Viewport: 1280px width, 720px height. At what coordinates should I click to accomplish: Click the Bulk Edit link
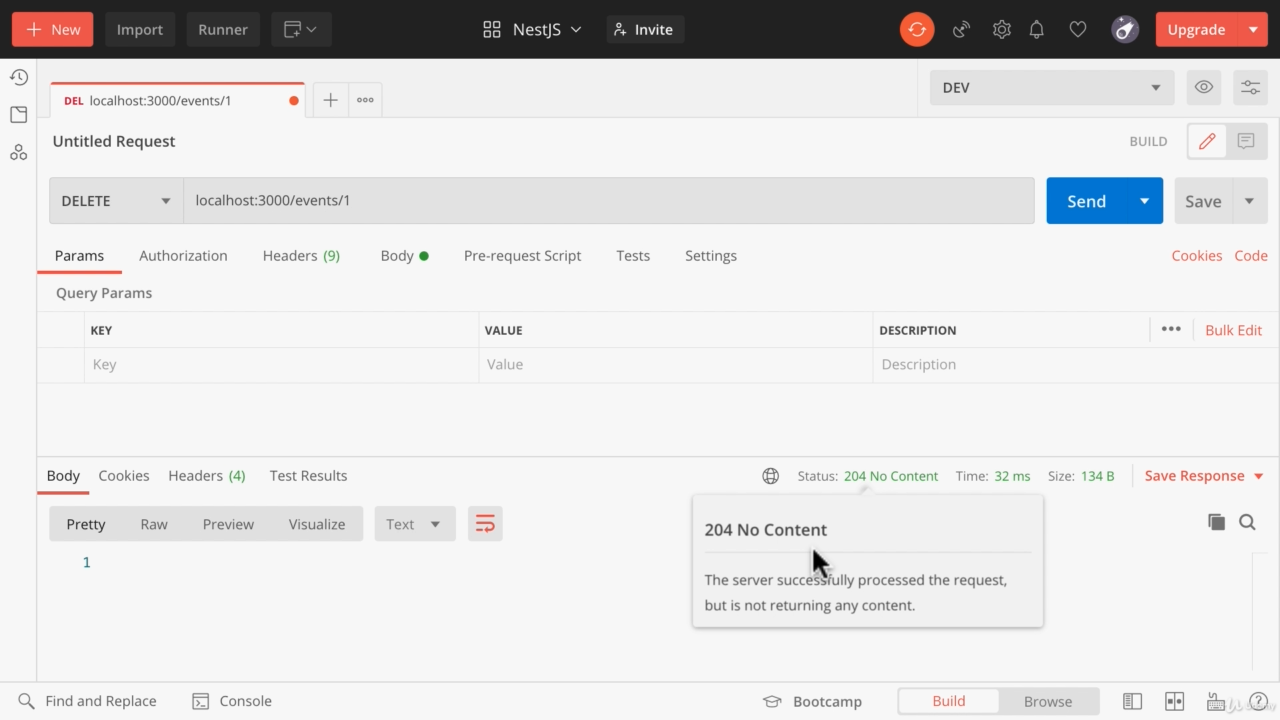click(x=1233, y=330)
